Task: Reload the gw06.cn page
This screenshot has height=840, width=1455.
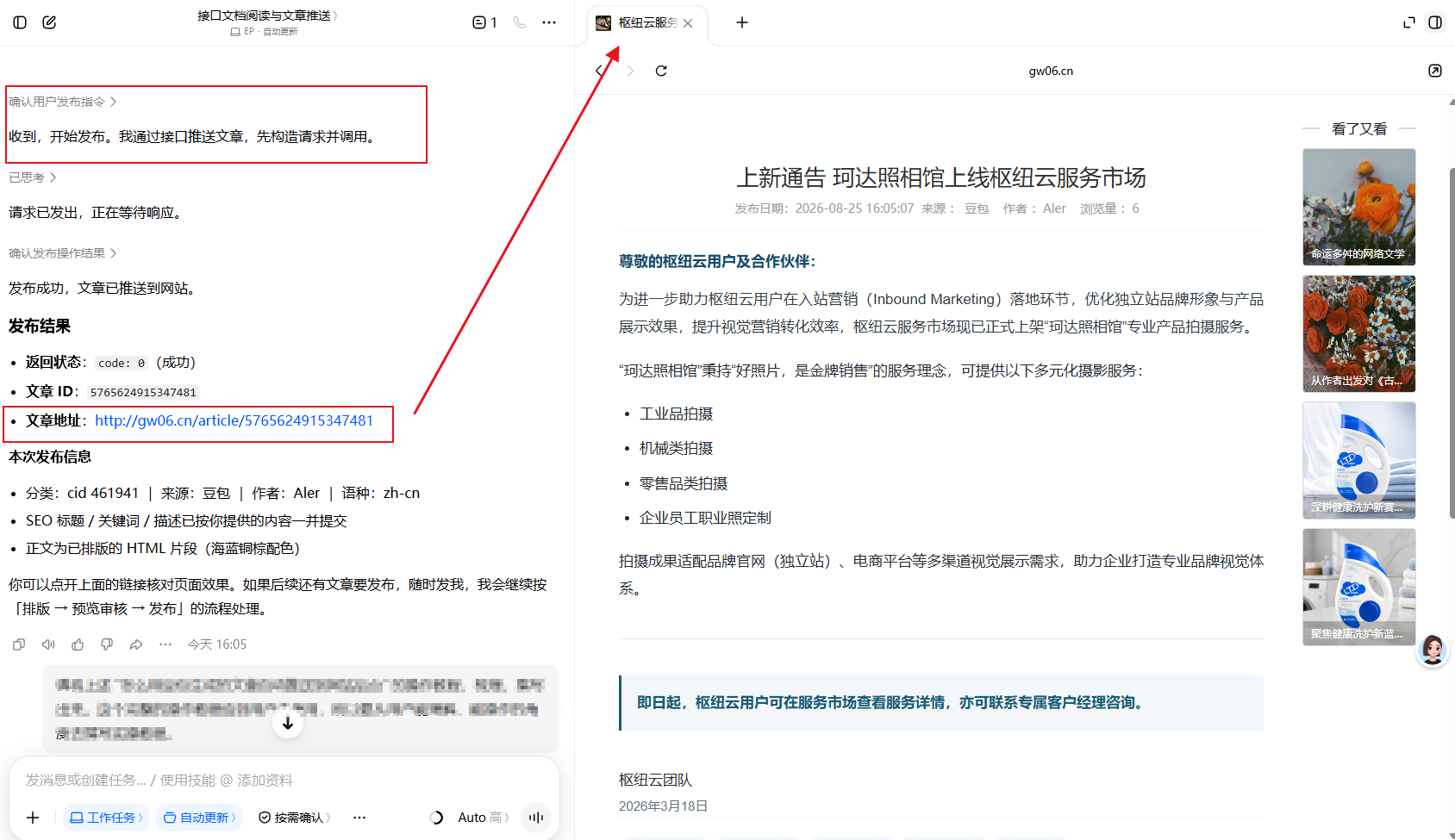Action: (661, 71)
